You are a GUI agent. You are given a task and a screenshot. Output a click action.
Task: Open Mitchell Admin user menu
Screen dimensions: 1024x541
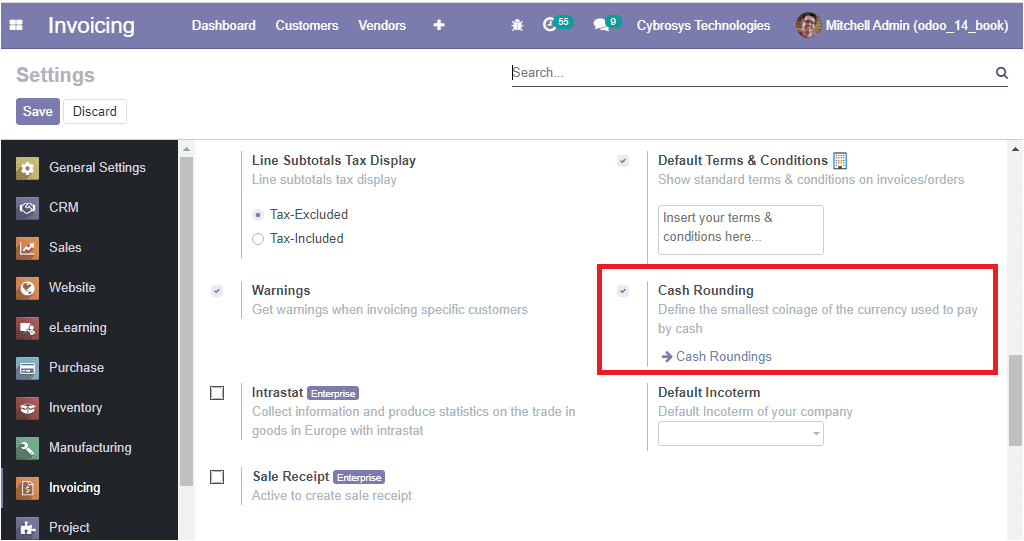click(903, 25)
